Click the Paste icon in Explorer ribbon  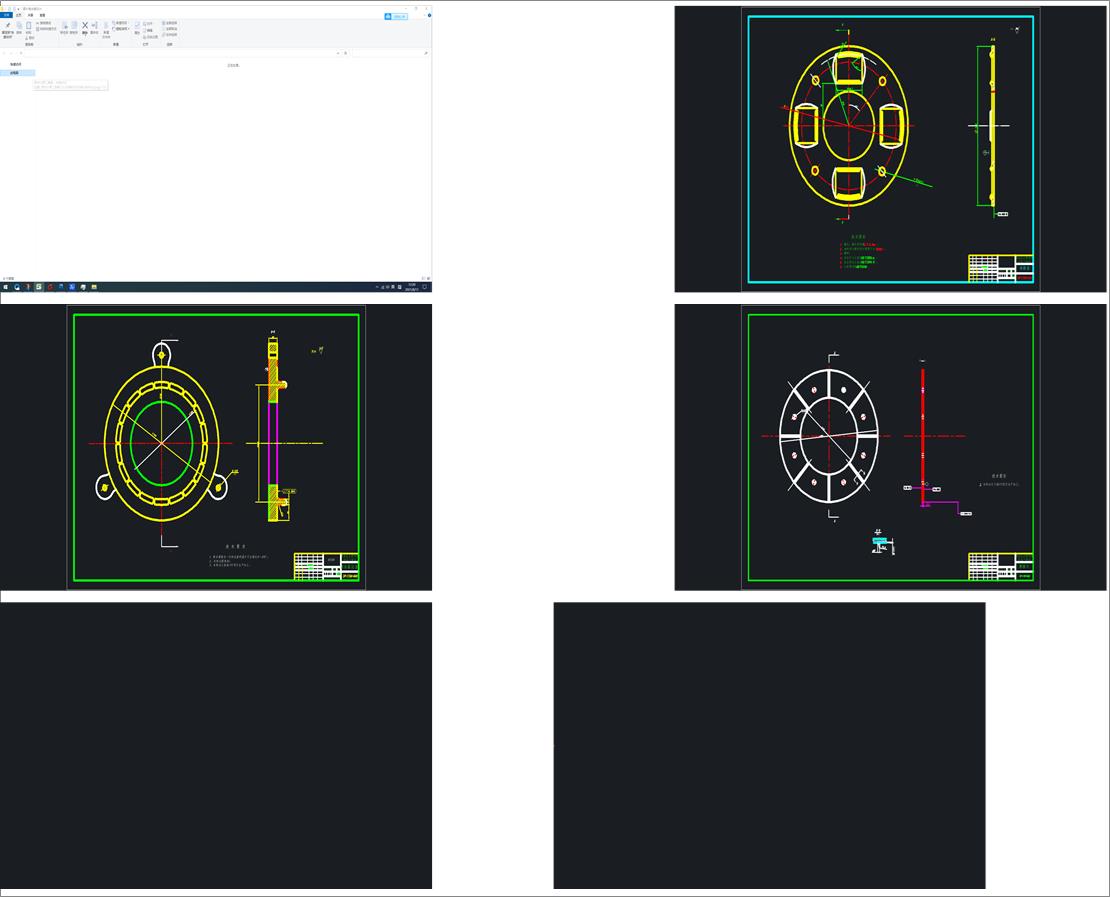tap(28, 28)
